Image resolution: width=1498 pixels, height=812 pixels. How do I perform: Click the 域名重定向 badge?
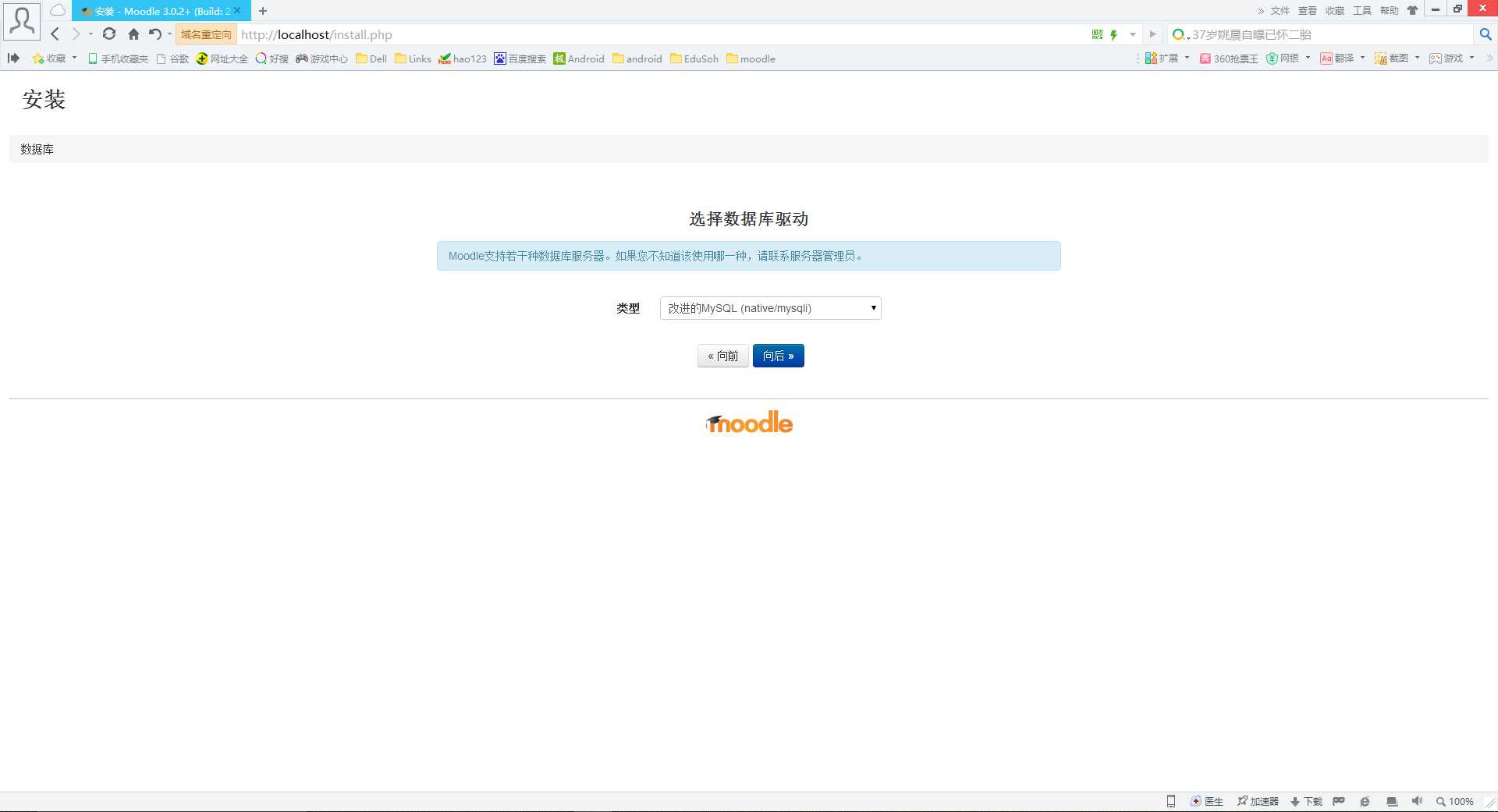[x=206, y=34]
